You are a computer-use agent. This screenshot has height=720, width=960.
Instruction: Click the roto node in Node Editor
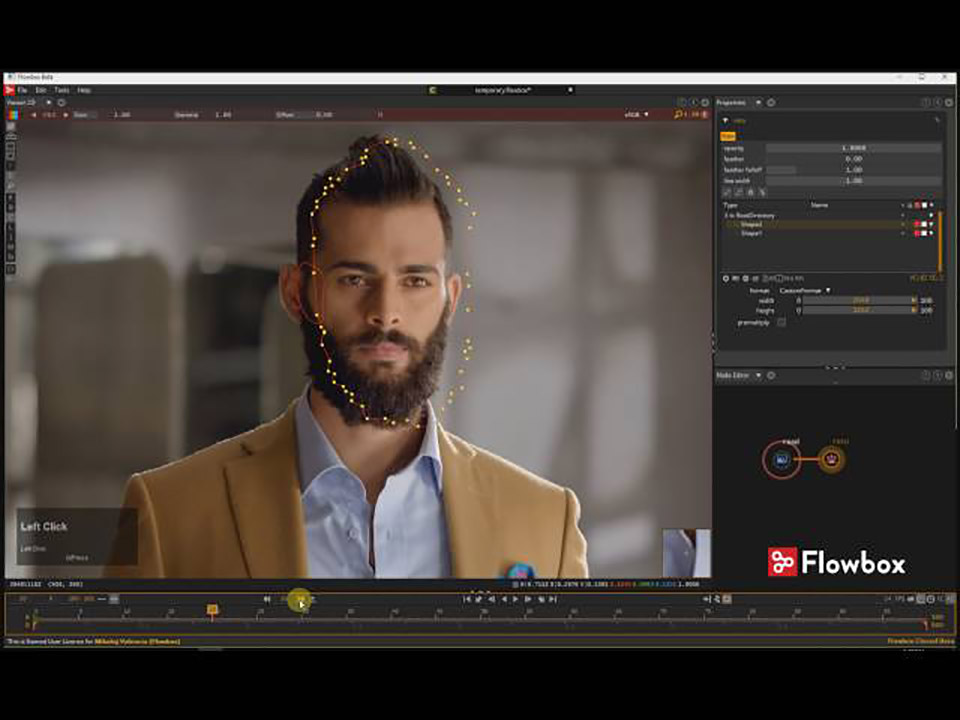(x=781, y=460)
